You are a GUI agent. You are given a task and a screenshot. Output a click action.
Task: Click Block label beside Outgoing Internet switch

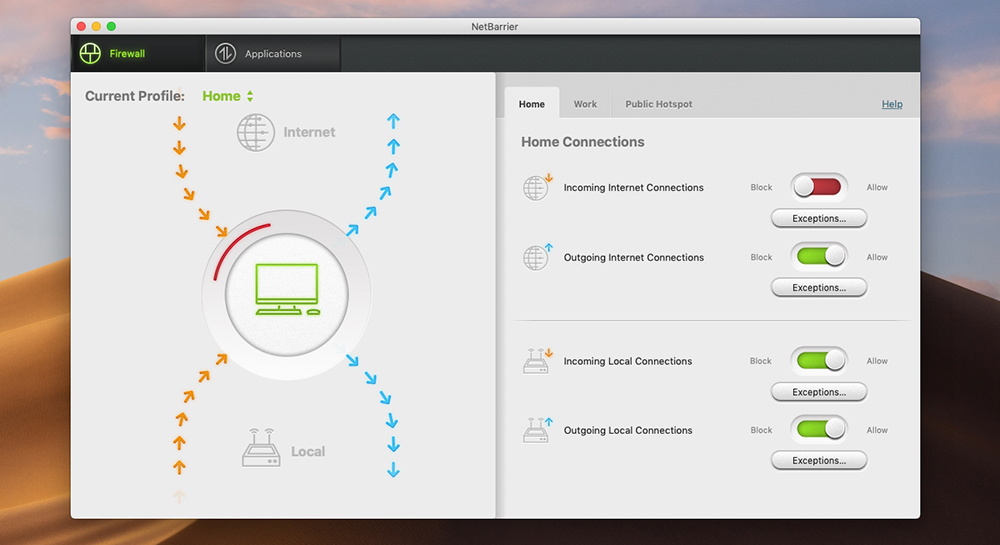tap(761, 257)
